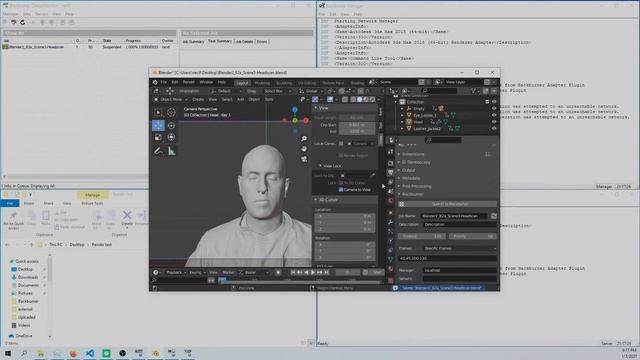This screenshot has width=640, height=360.
Task: Click the Delete icon in Explorer ribbon
Action: (127, 217)
